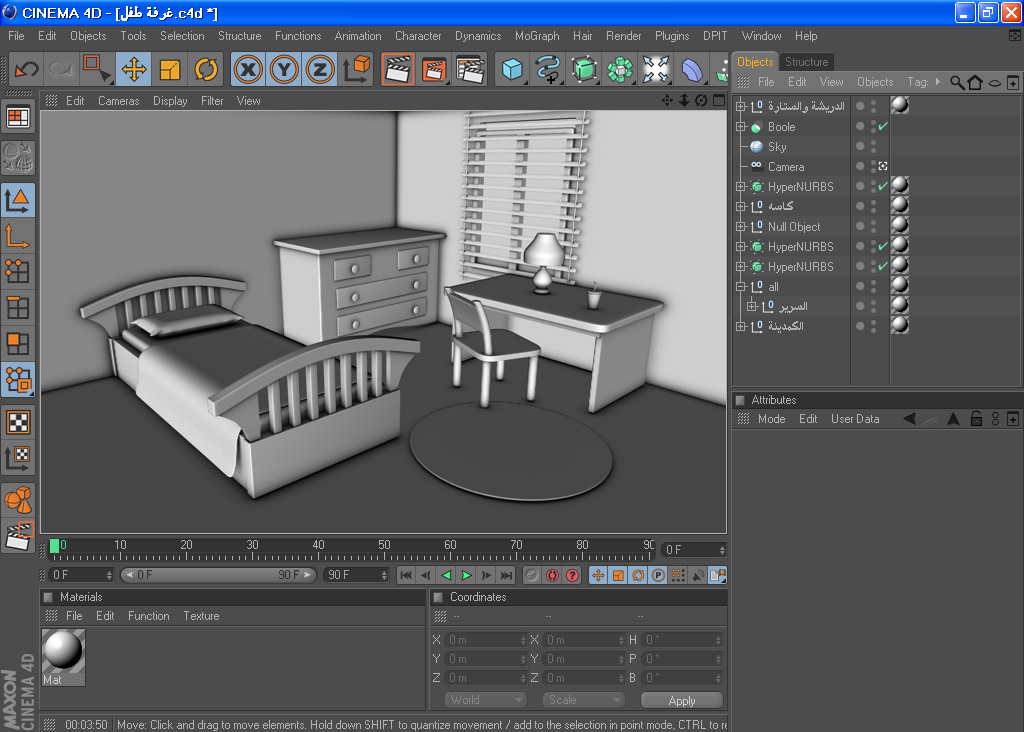Screen dimensions: 1024x732
Task: Open the Plugins menu
Action: coord(672,36)
